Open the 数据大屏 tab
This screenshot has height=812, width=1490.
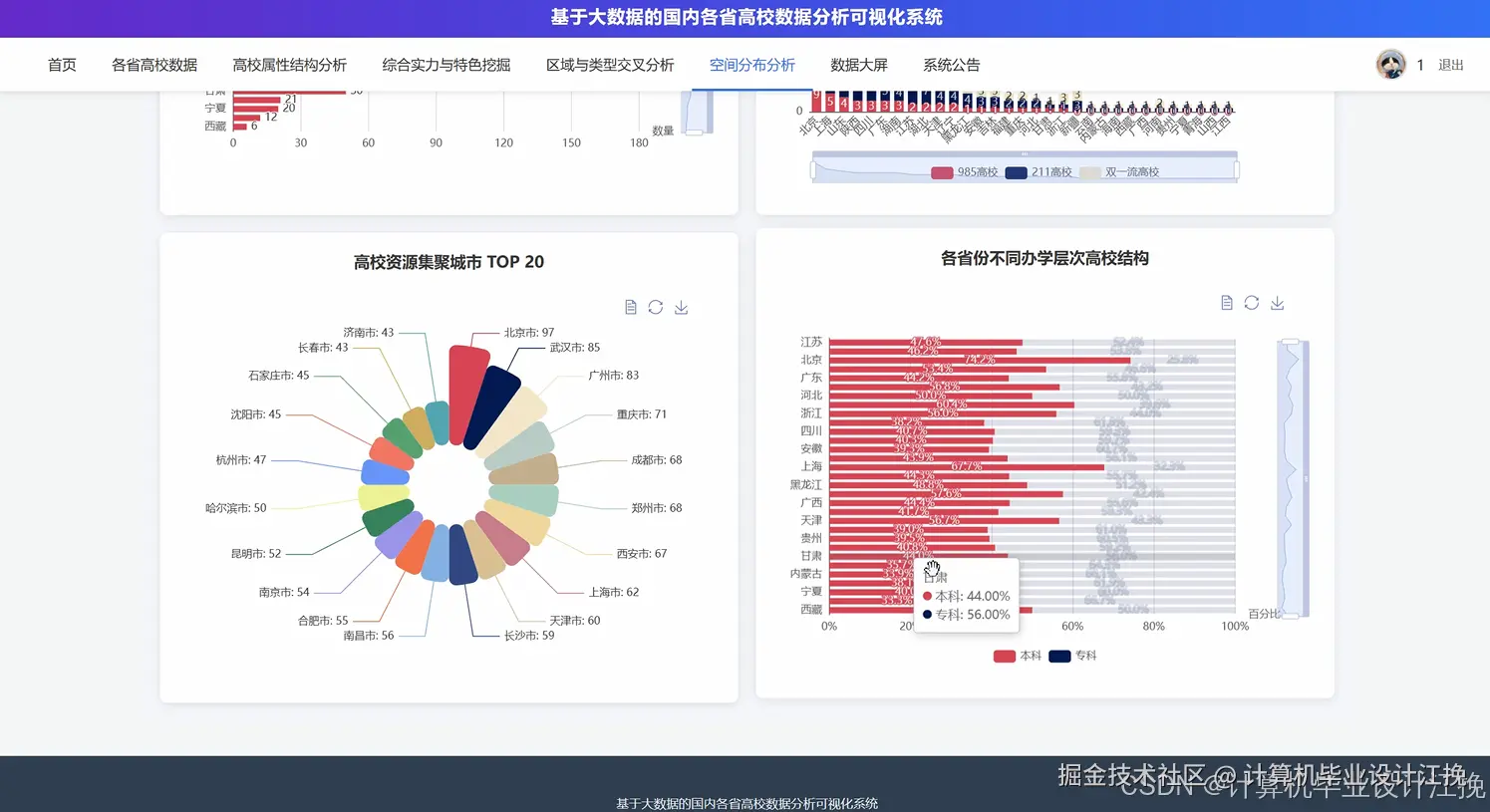(859, 65)
